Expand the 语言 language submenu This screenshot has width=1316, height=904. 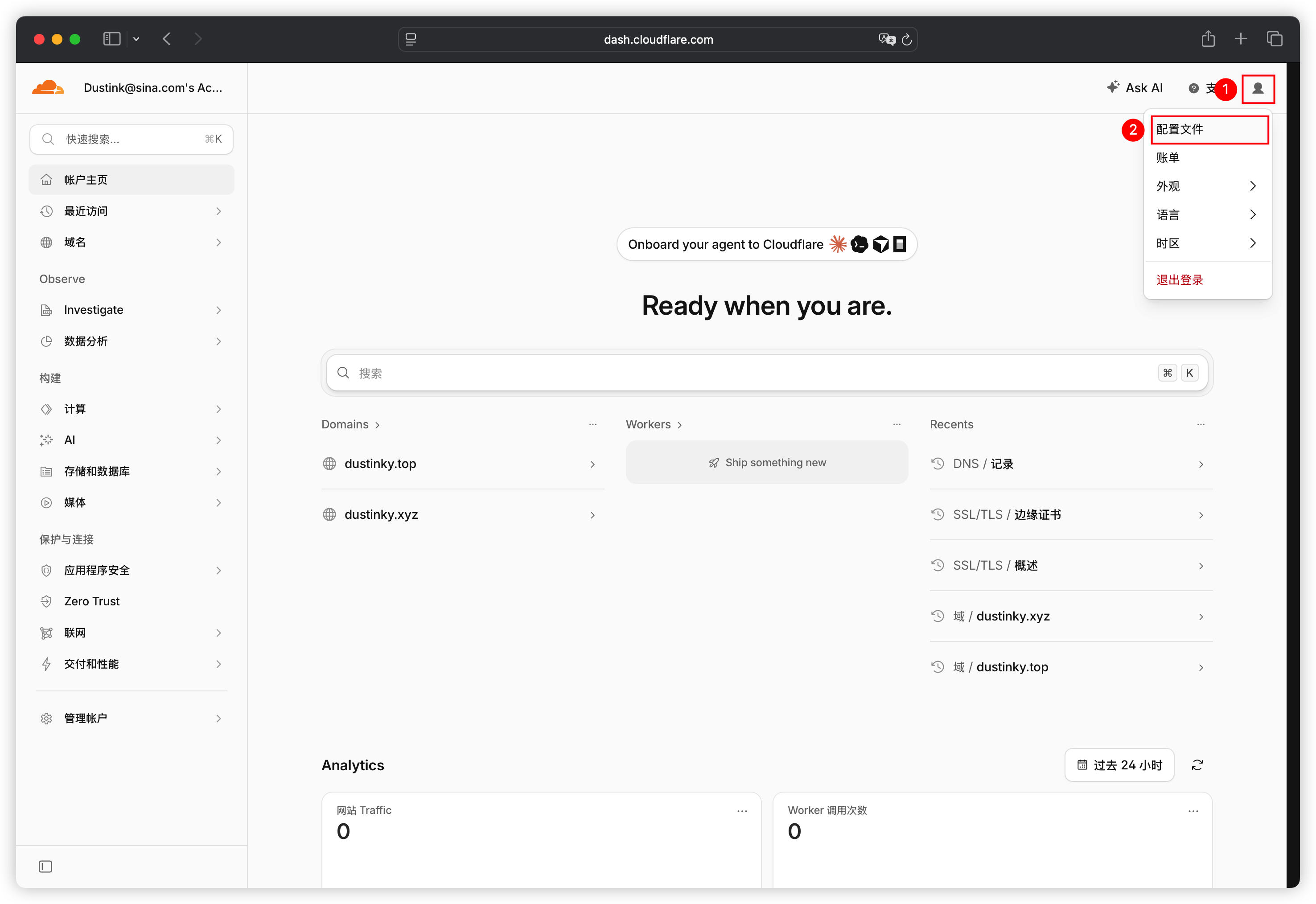(1207, 215)
